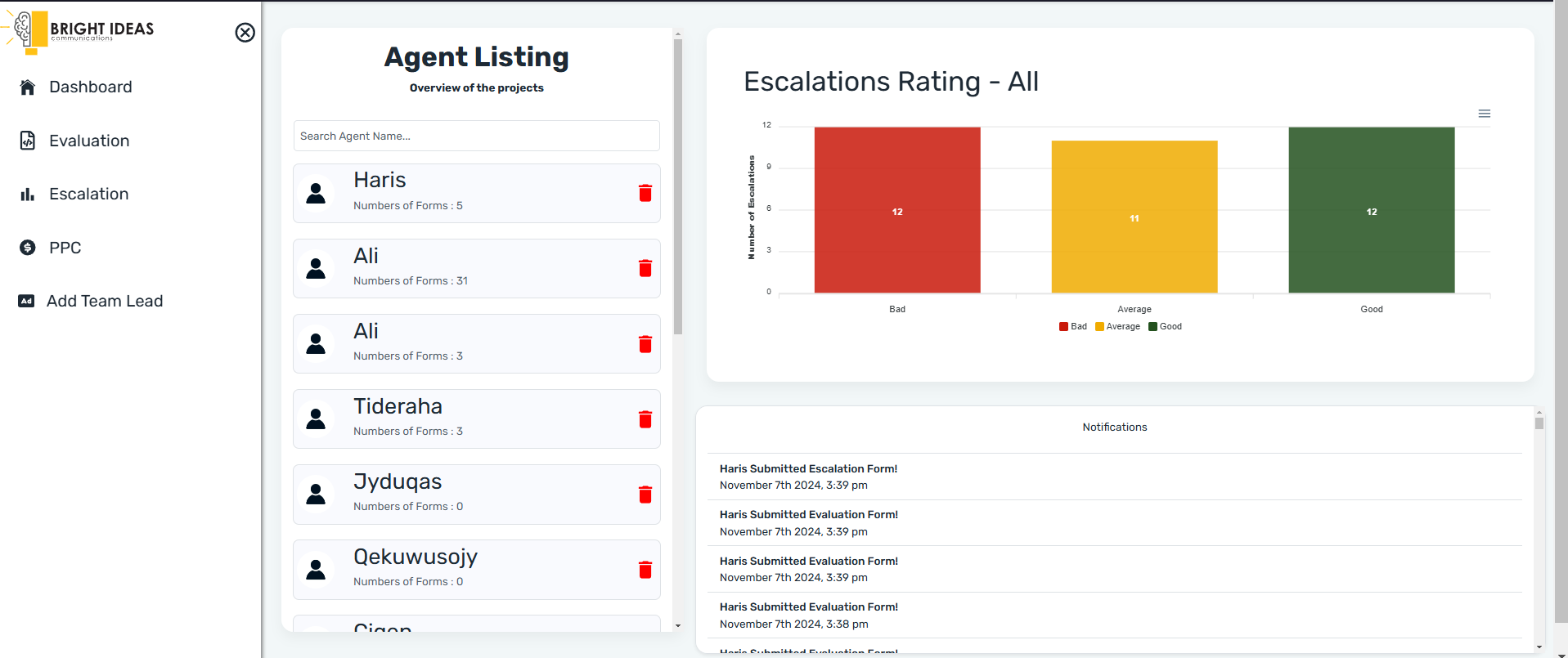1568x658 pixels.
Task: Click the Evaluation document icon in sidebar
Action: pos(28,141)
